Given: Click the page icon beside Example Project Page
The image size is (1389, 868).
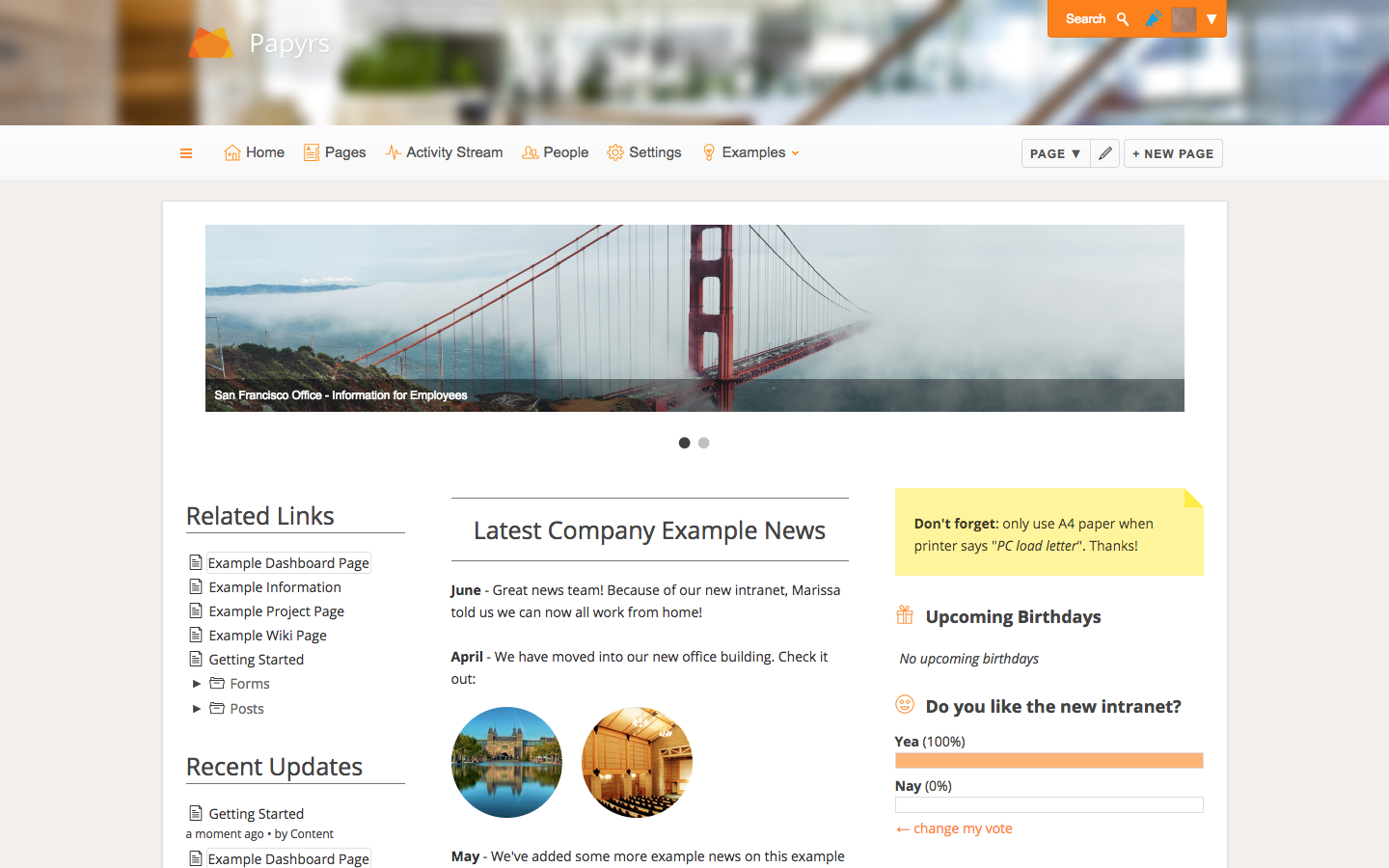Looking at the screenshot, I should 196,610.
